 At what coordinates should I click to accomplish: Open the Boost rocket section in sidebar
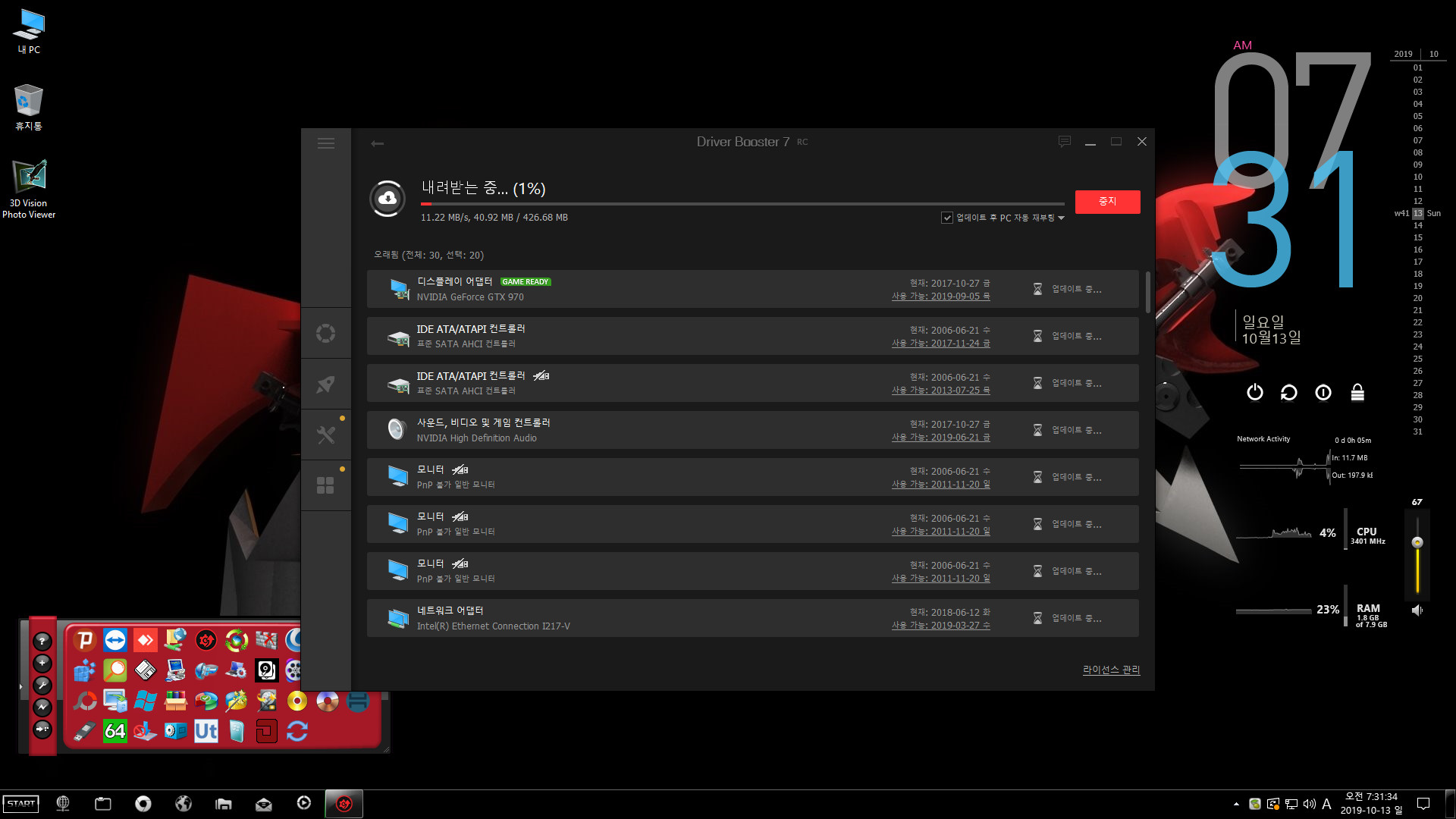click(326, 384)
